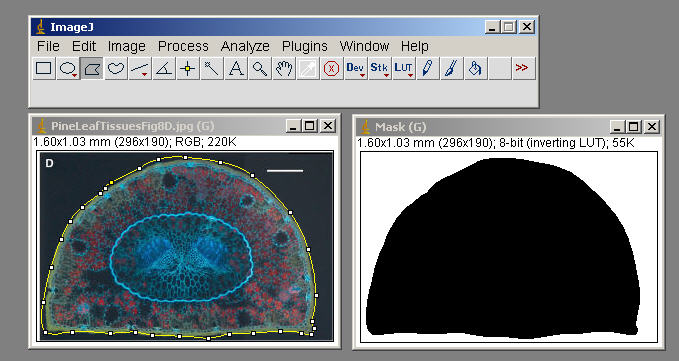
Task: Open the LUT lookup tables menu
Action: coord(404,68)
